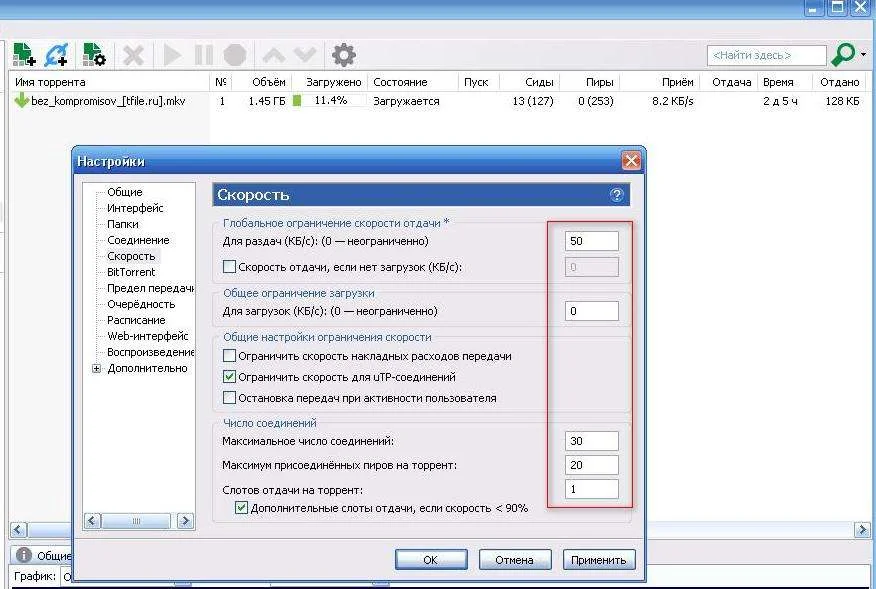876x589 pixels.
Task: Click upload slots field showing 1
Action: 592,489
